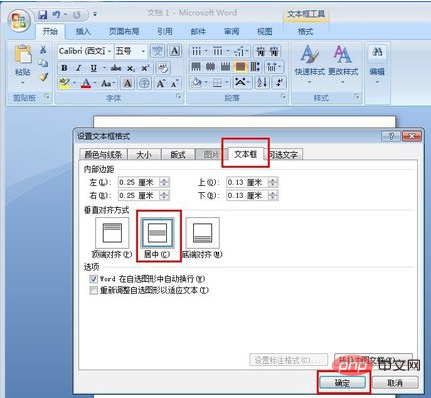Image resolution: width=431 pixels, height=398 pixels.
Task: Decrease paragraph indent
Action: (x=260, y=51)
